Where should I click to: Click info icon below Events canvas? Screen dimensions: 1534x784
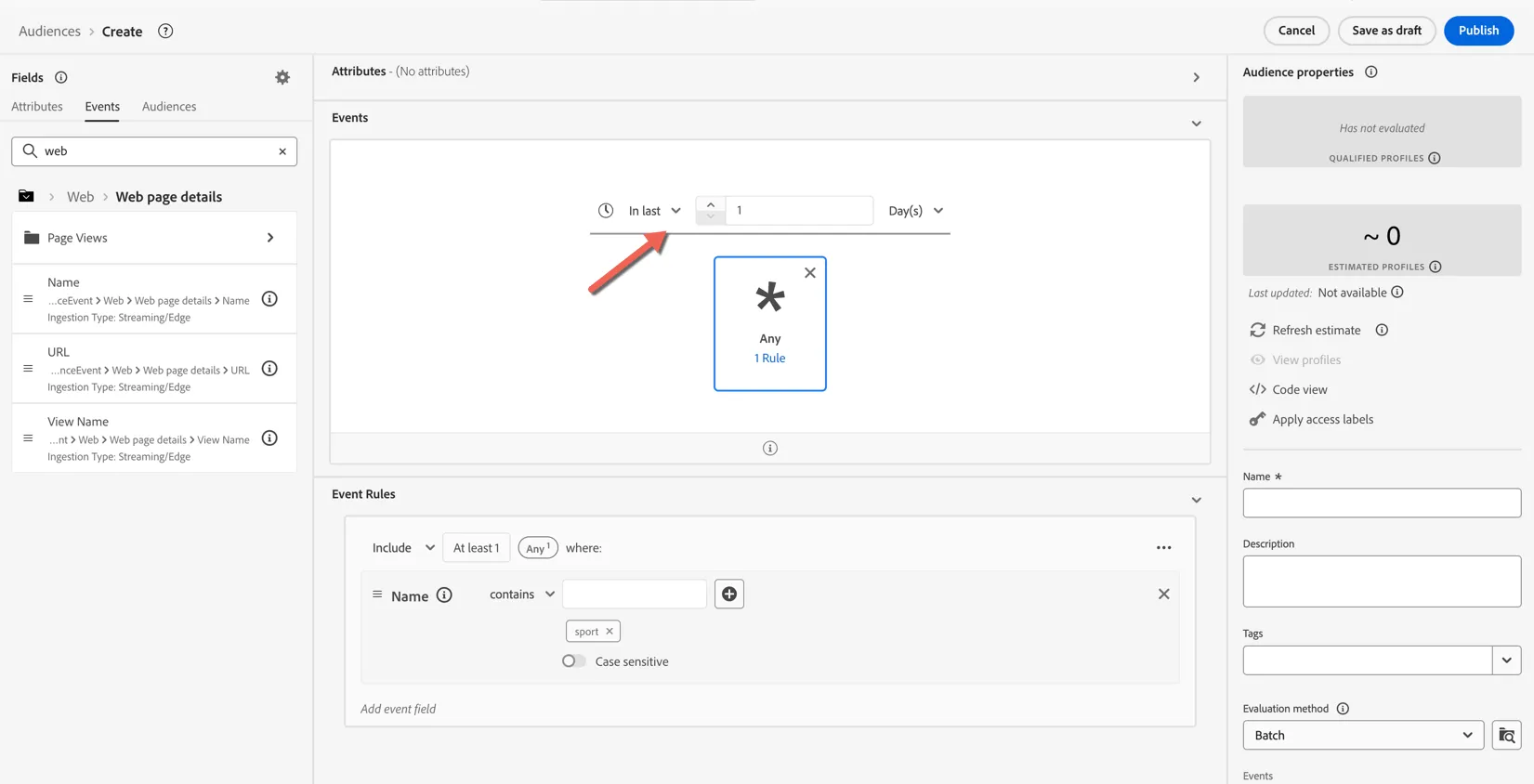(770, 449)
